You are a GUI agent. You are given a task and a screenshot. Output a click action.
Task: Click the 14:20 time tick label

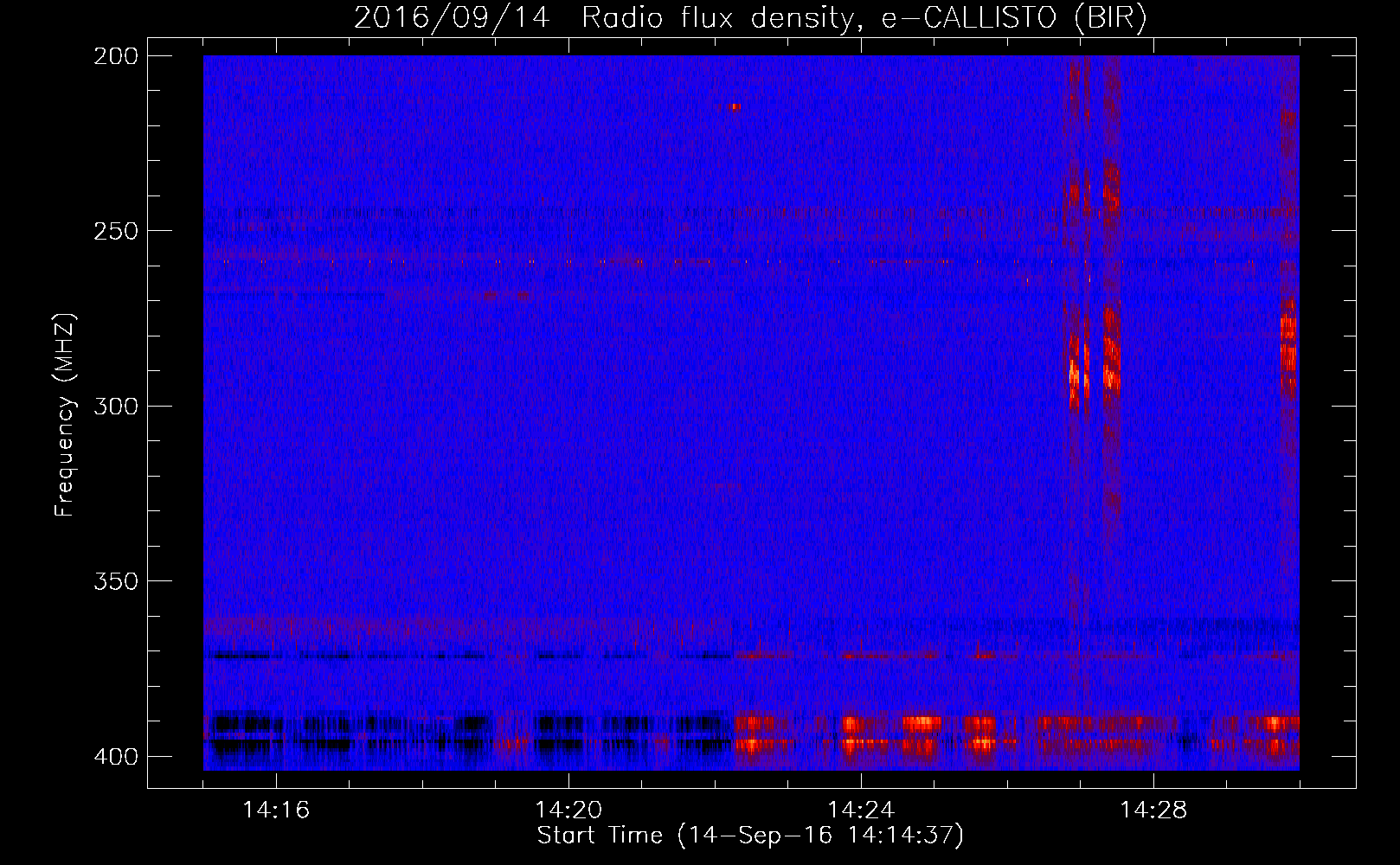point(568,811)
